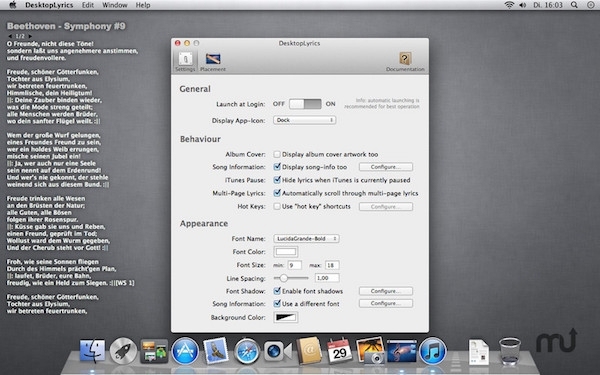Viewport: 600px width, 375px height.
Task: Open the Edit menu
Action: point(88,5)
